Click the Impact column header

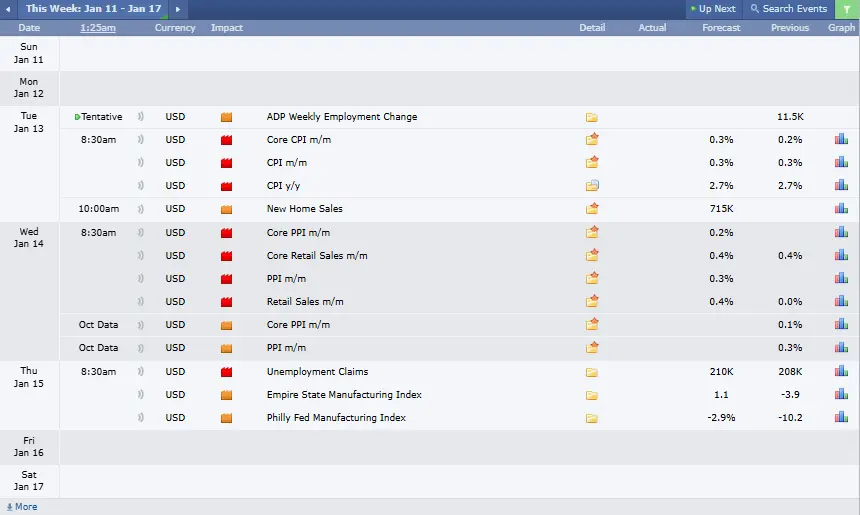[x=227, y=27]
